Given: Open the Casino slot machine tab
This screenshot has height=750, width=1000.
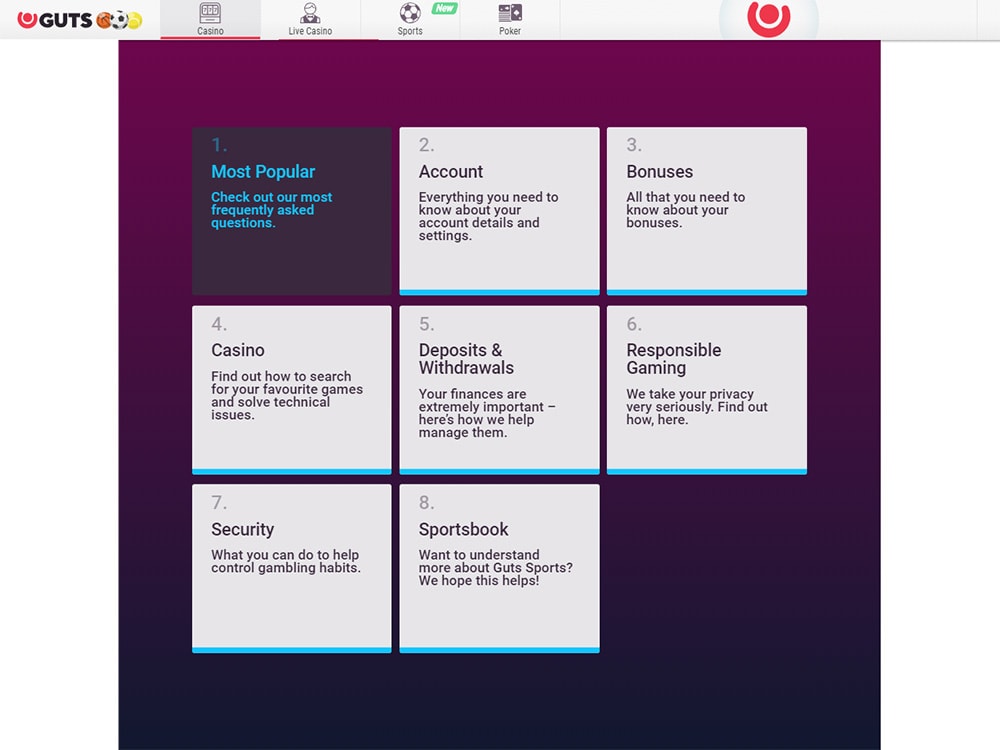Looking at the screenshot, I should (210, 19).
